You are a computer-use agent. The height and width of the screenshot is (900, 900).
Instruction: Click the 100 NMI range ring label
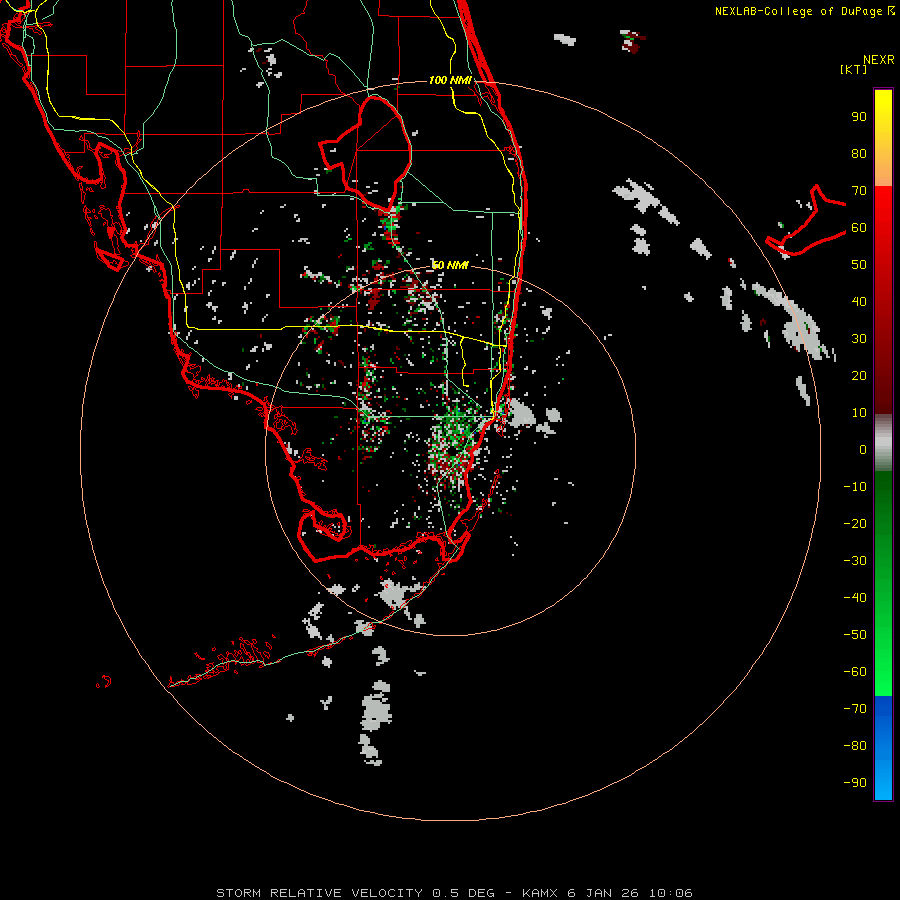[x=450, y=80]
